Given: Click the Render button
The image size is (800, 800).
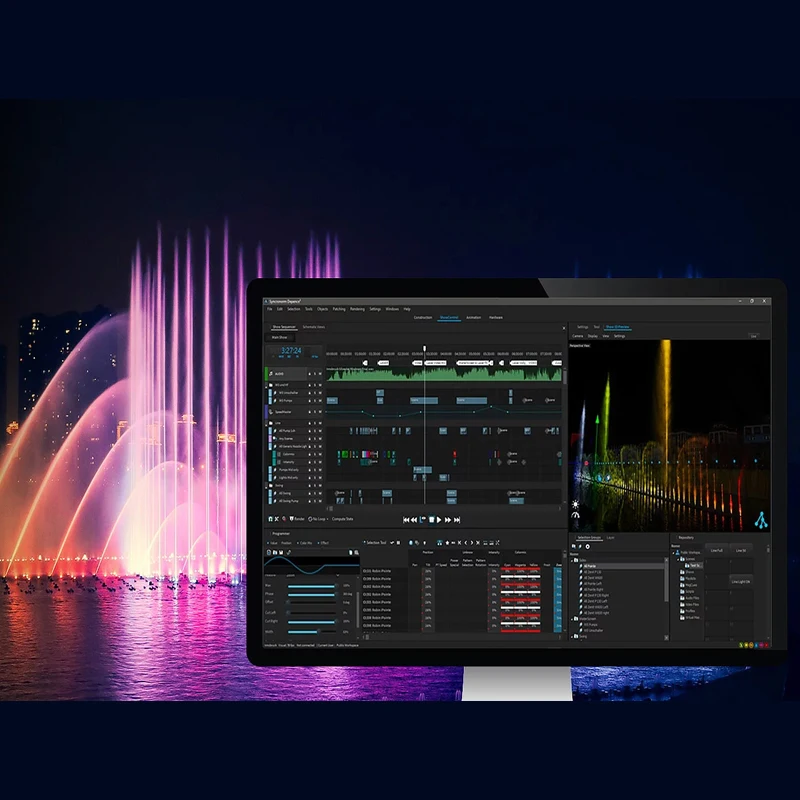Looking at the screenshot, I should [297, 519].
